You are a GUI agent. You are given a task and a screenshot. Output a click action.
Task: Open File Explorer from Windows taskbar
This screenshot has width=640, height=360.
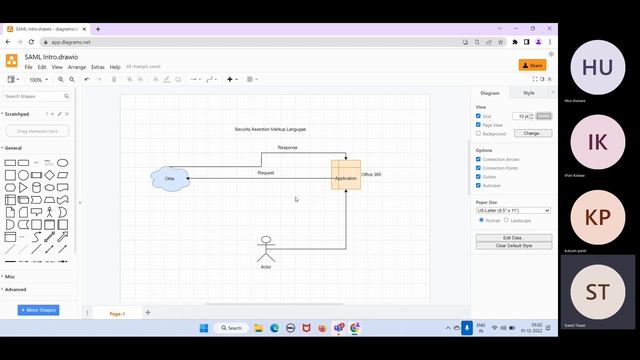258,328
